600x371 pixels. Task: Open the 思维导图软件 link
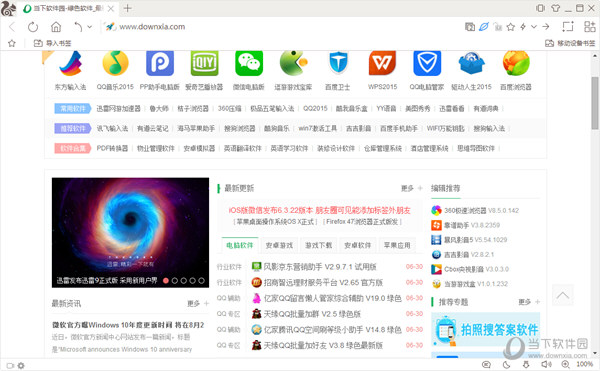(476, 148)
